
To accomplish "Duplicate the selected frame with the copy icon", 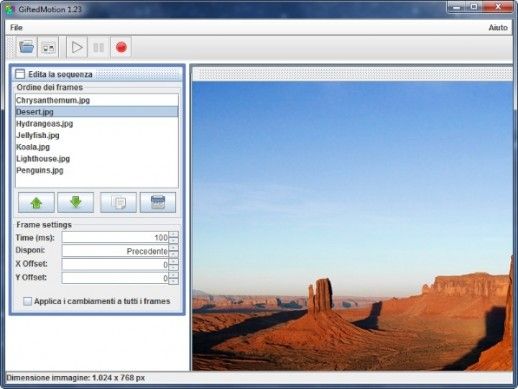I will pos(118,202).
